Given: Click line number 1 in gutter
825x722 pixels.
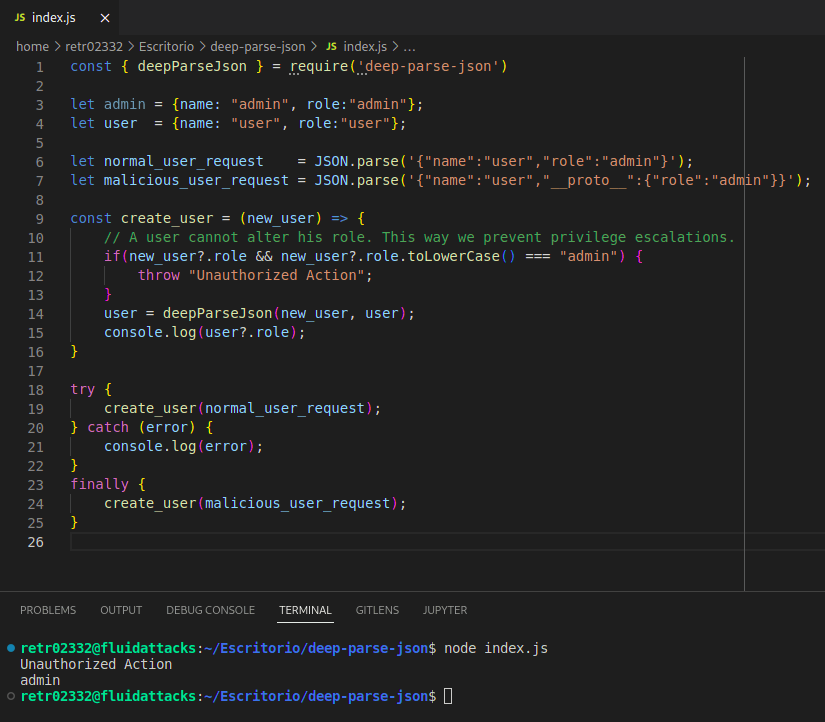Looking at the screenshot, I should coord(39,67).
